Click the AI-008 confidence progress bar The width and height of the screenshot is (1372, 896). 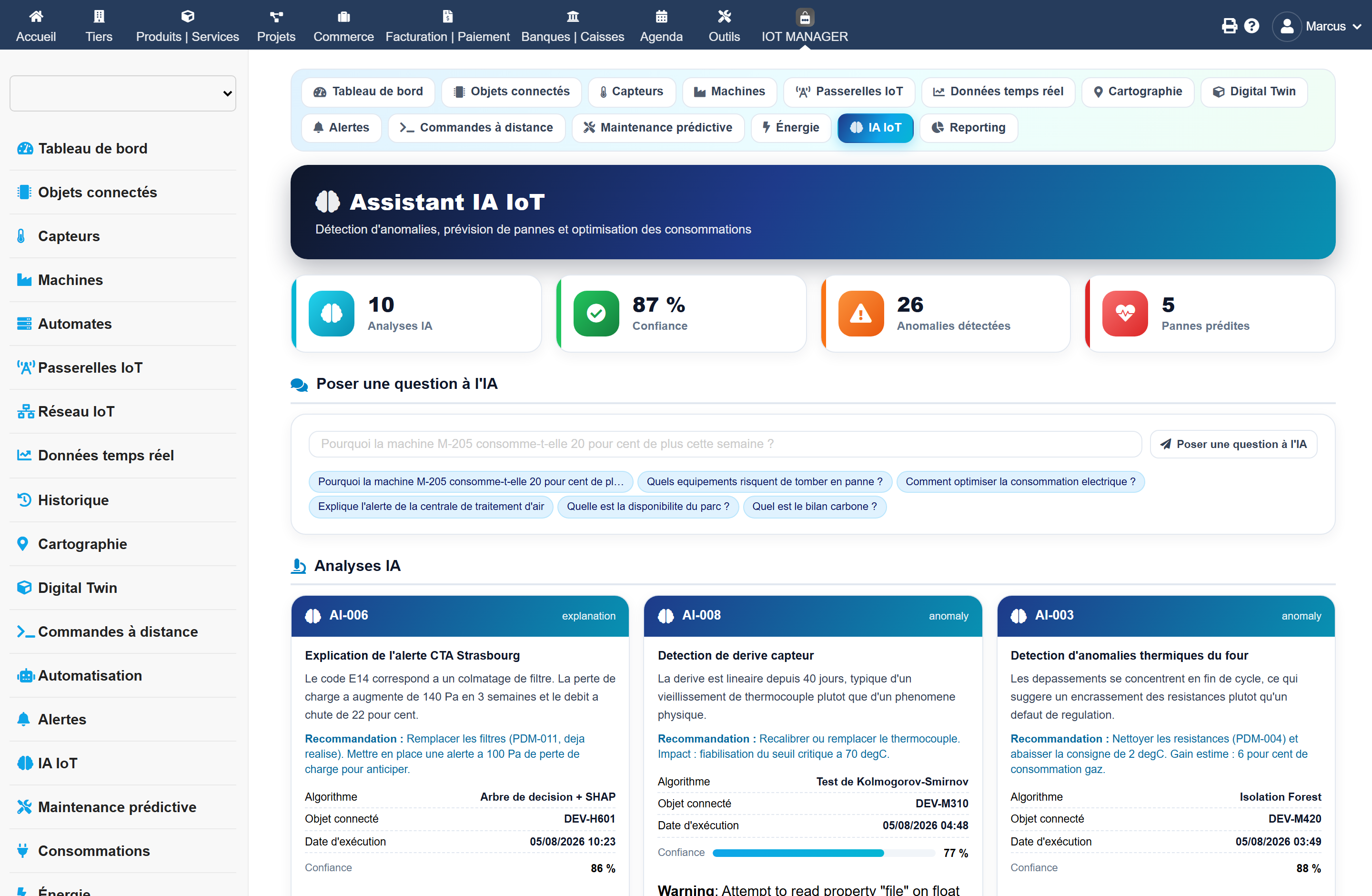[824, 853]
